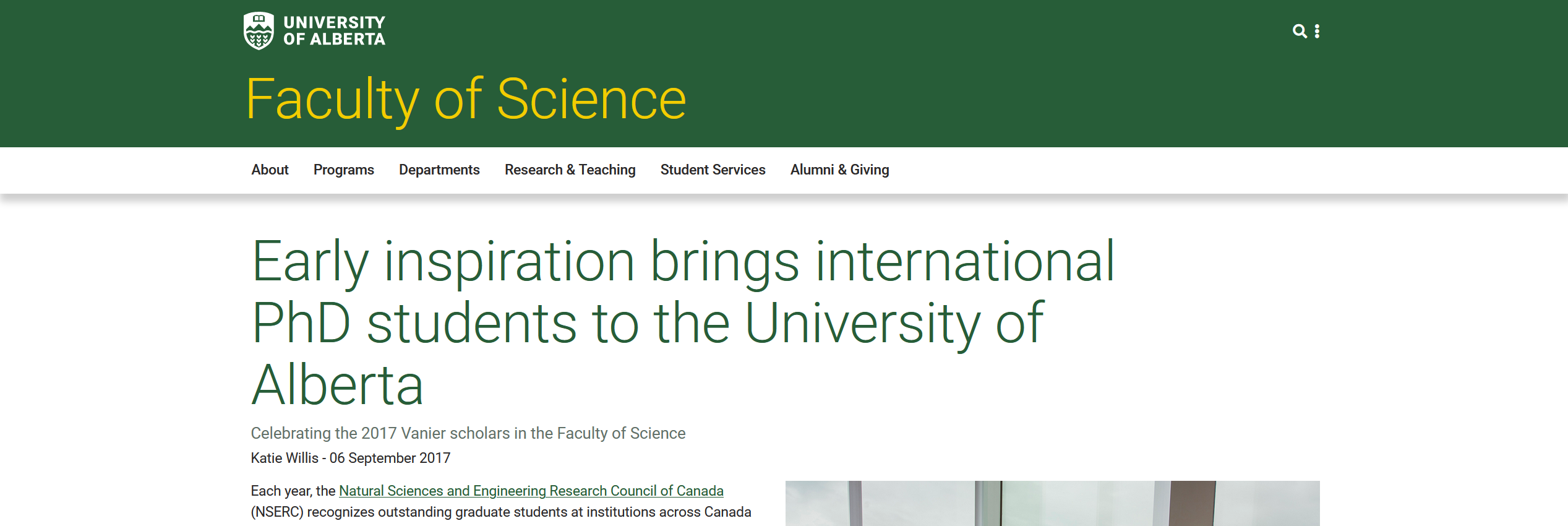The width and height of the screenshot is (1568, 526).
Task: Click the article photo thumbnail
Action: (1052, 503)
